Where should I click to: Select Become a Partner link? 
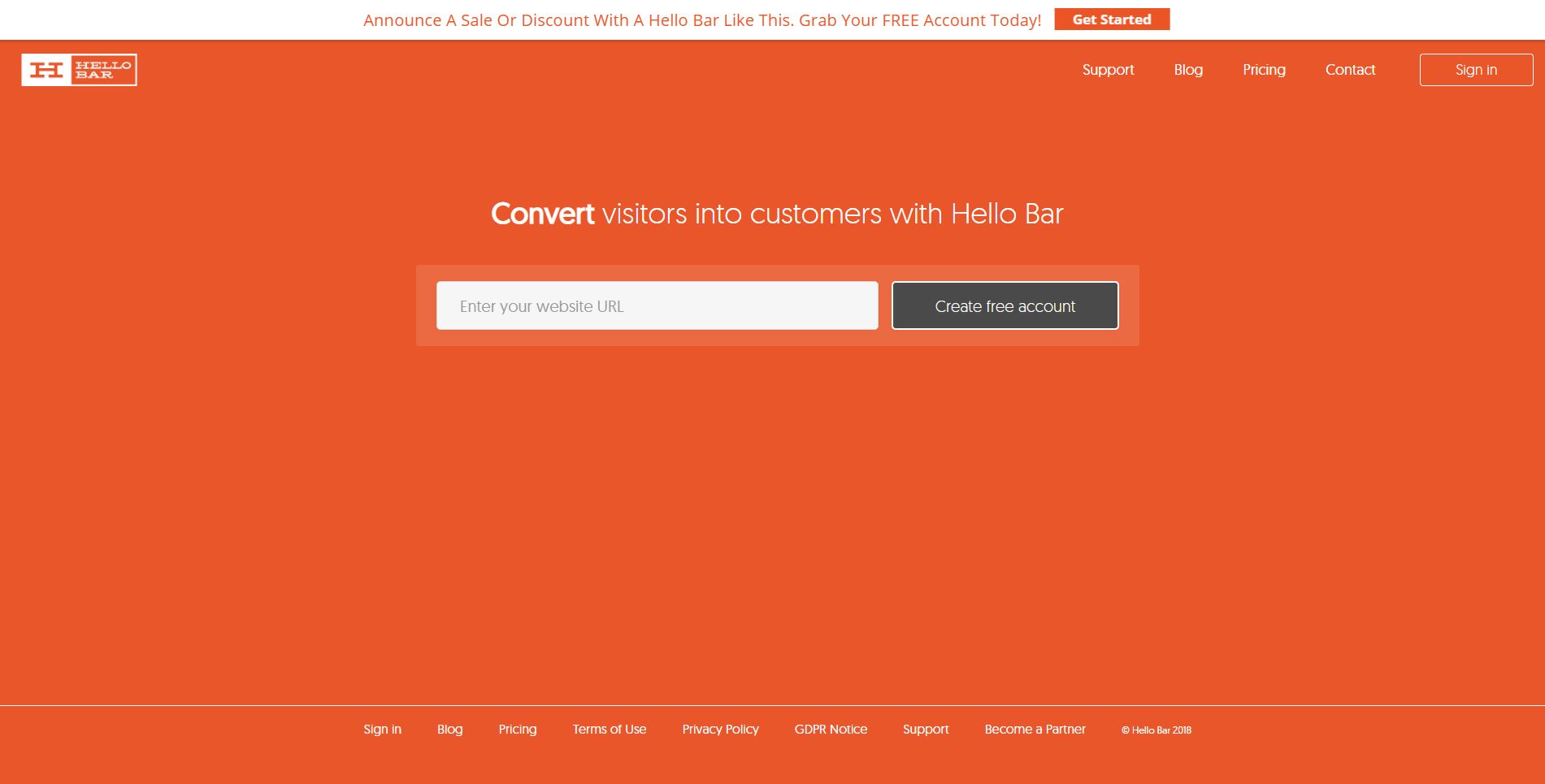pyautogui.click(x=1035, y=730)
